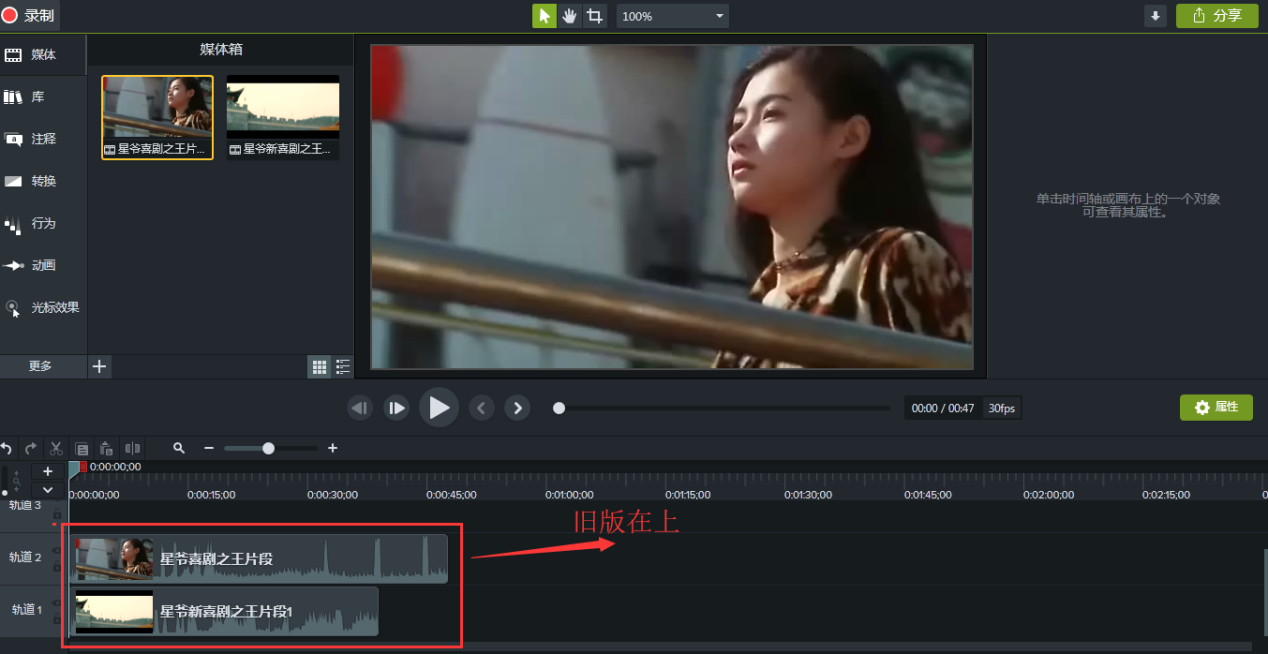Select the crop mode tool

coord(595,16)
